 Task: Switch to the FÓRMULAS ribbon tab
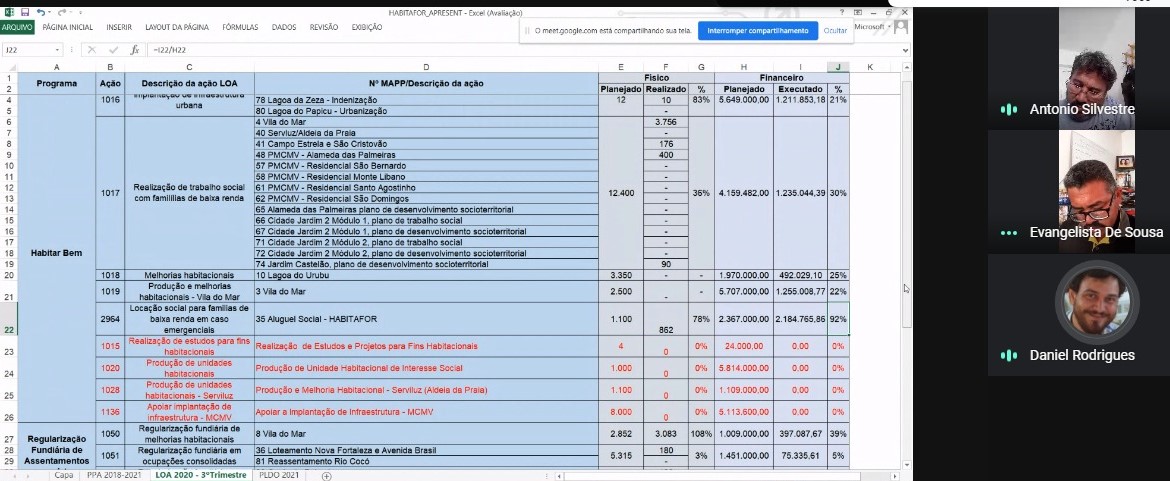click(x=240, y=28)
